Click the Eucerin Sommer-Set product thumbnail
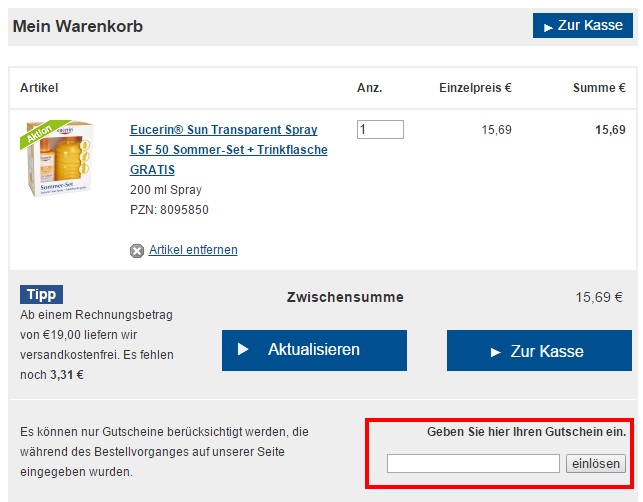 tap(57, 158)
